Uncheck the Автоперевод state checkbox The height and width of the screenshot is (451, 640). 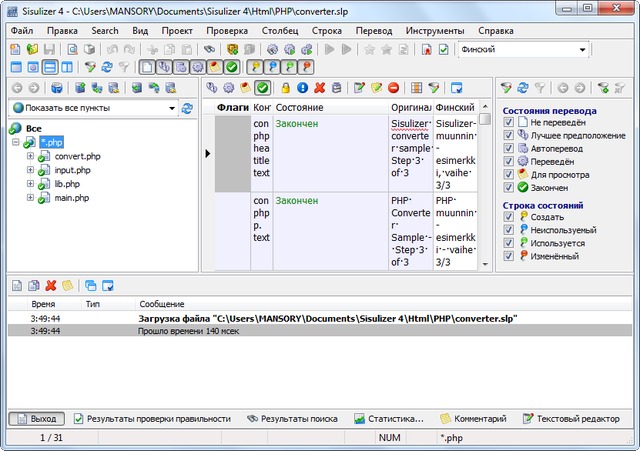(x=510, y=148)
